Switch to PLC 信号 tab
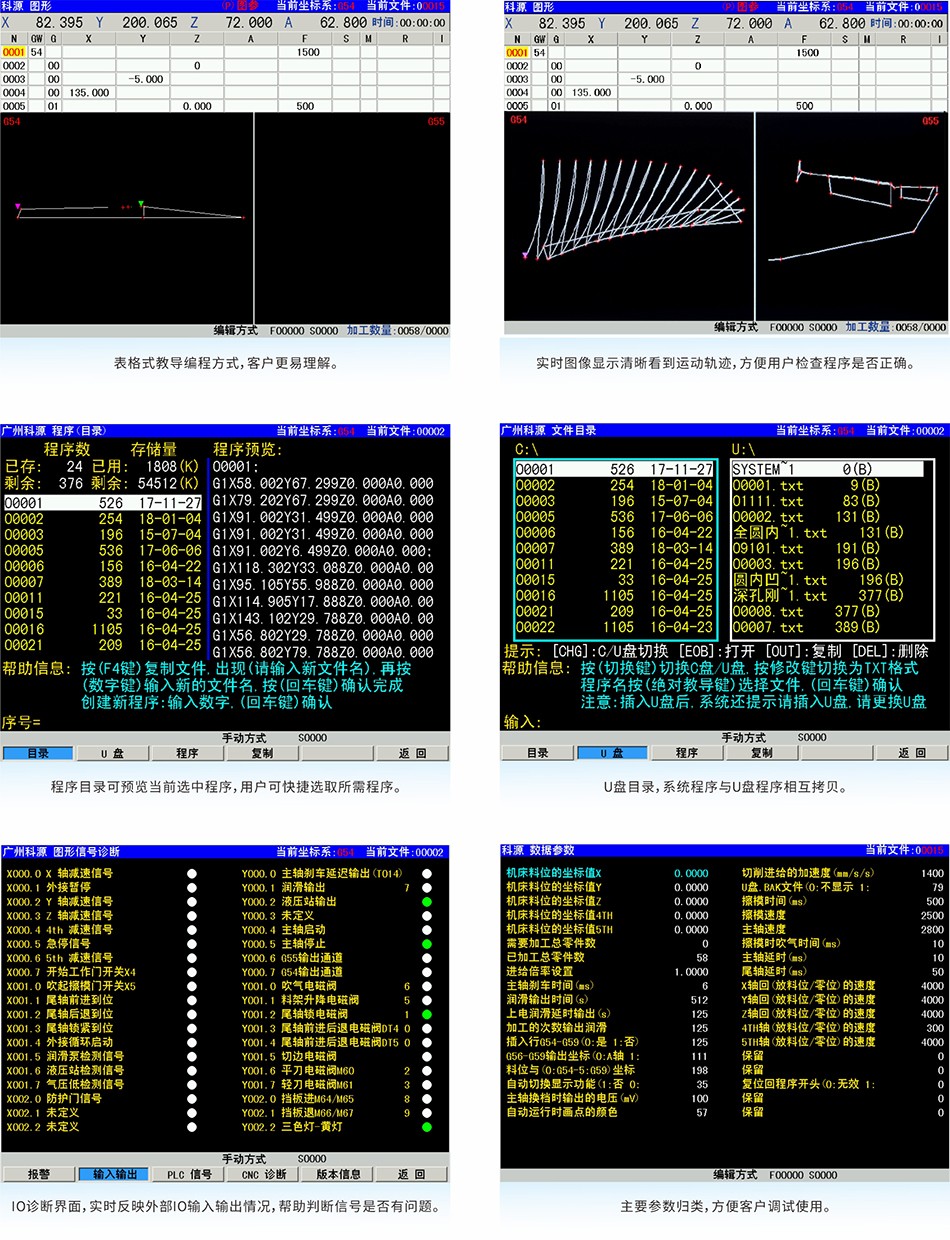This screenshot has height=1240, width=950. click(187, 1174)
